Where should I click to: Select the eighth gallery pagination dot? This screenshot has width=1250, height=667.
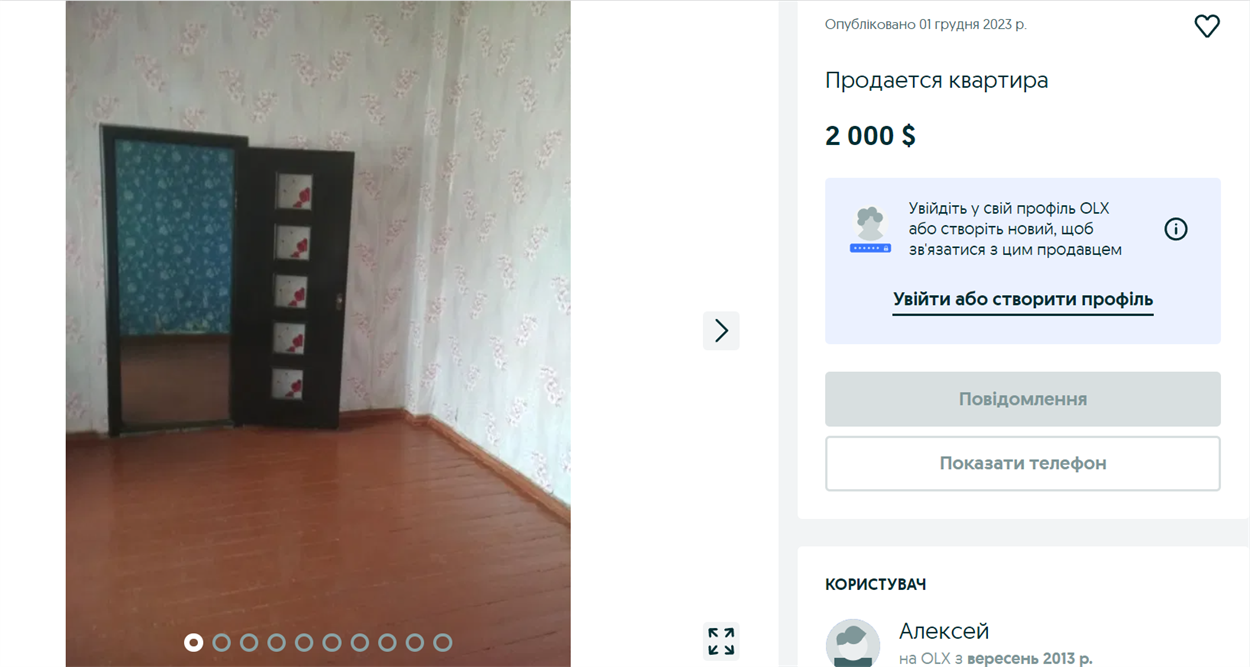[x=388, y=642]
